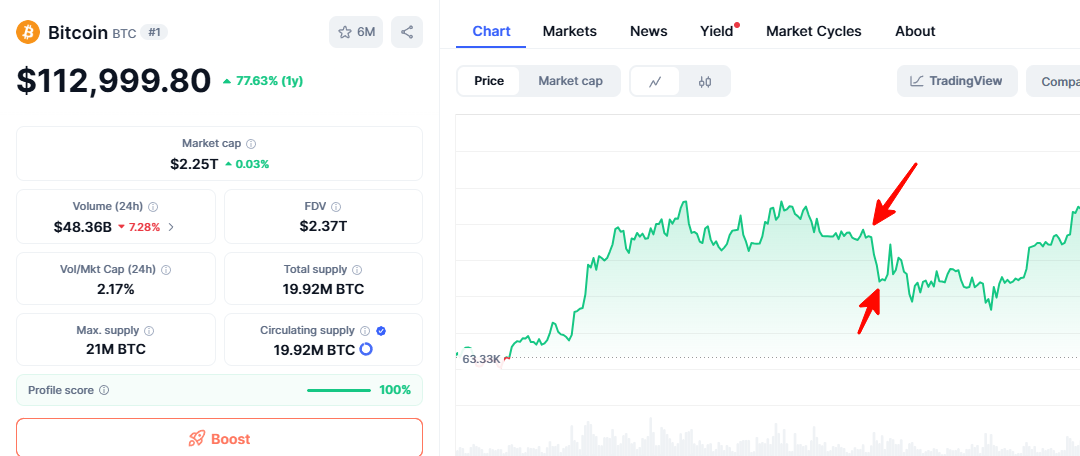1080x456 pixels.
Task: Expand the 24h volume chevron arrow
Action: [x=171, y=227]
